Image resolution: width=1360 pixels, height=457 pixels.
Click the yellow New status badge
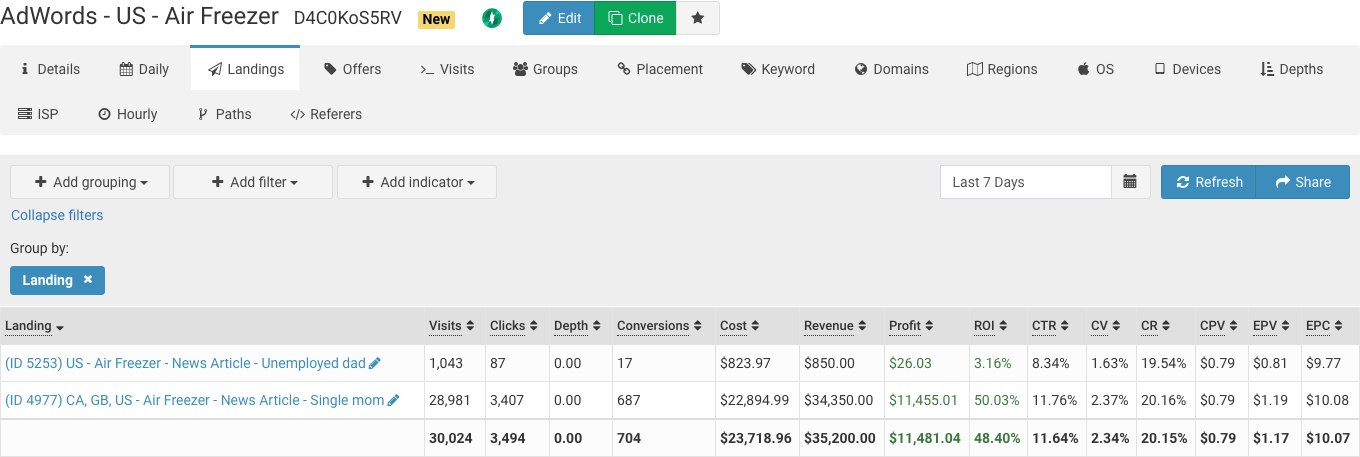point(436,19)
